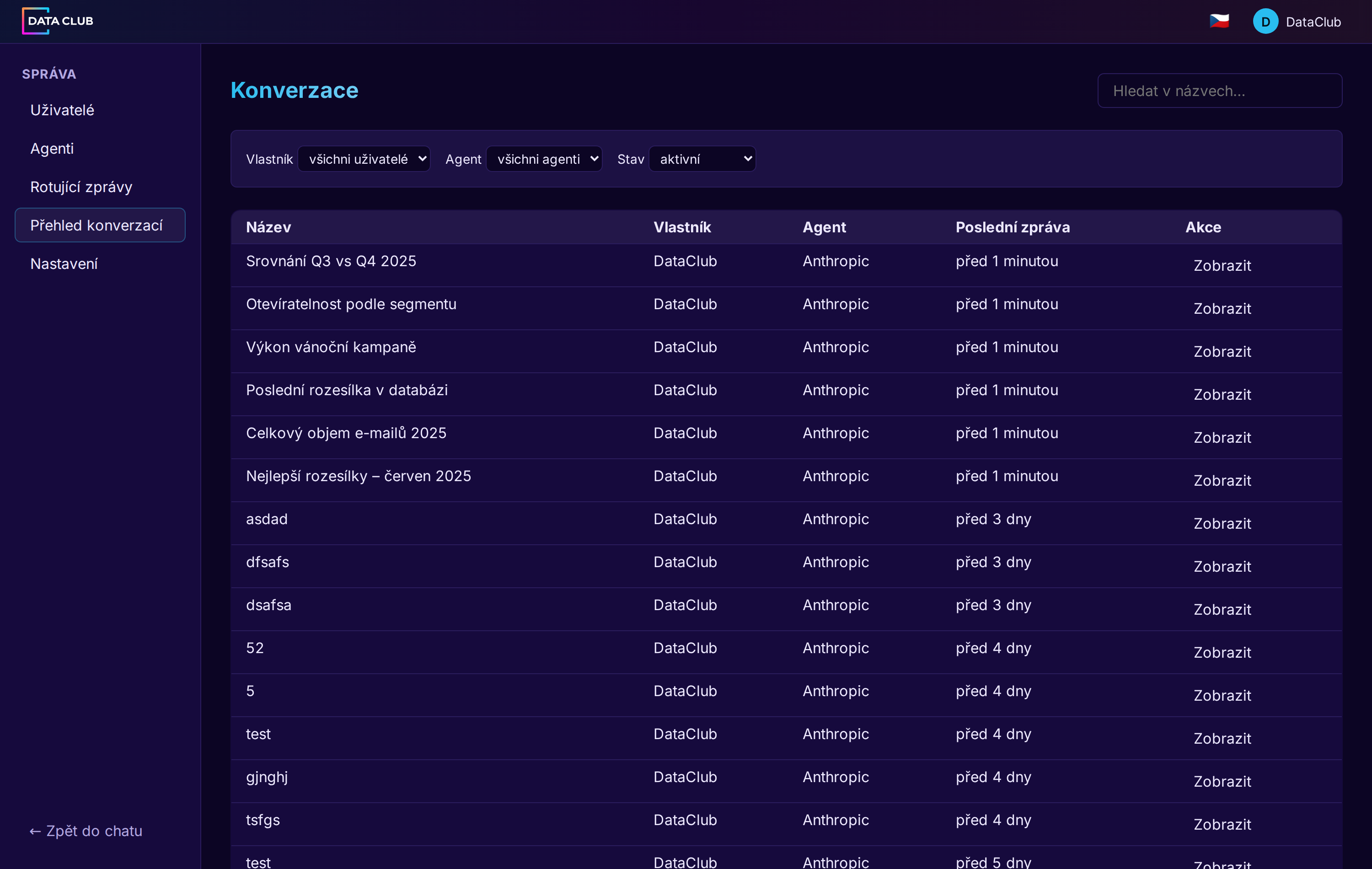Click the SPRÁVA sidebar section label
The image size is (1372, 869).
click(49, 74)
